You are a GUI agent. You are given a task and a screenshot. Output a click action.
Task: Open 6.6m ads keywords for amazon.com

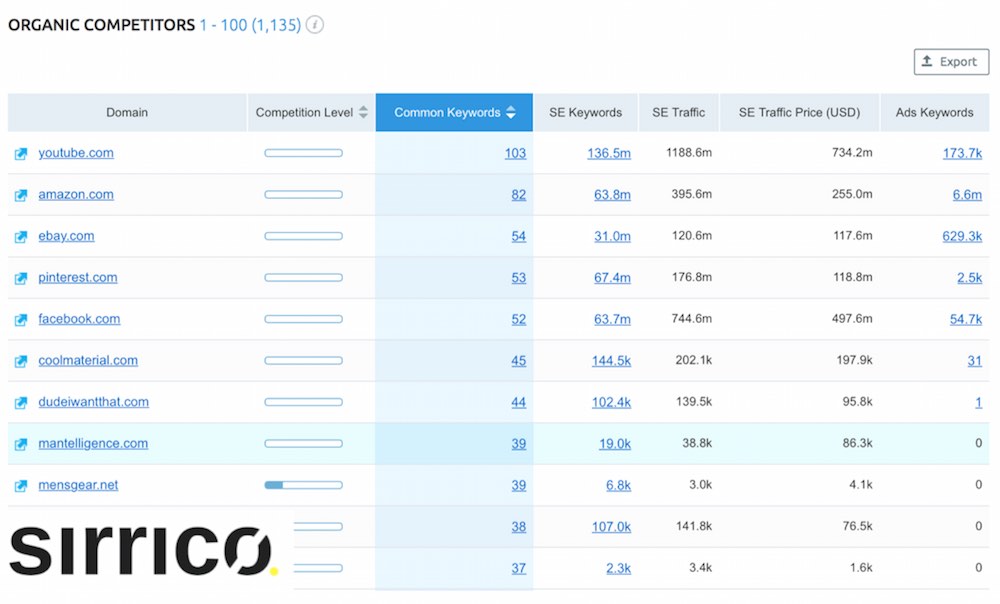click(967, 195)
